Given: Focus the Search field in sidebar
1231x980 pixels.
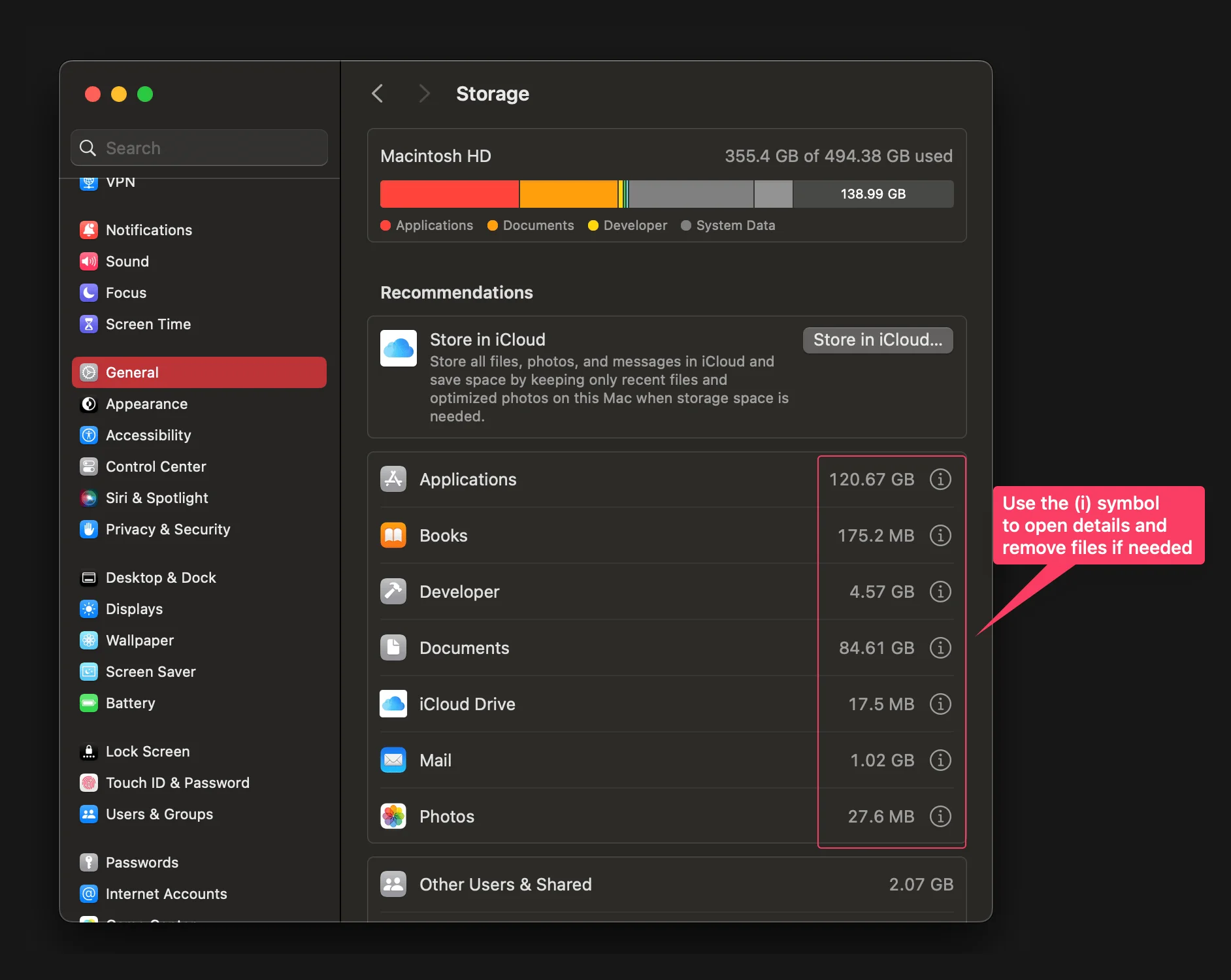Looking at the screenshot, I should point(209,148).
